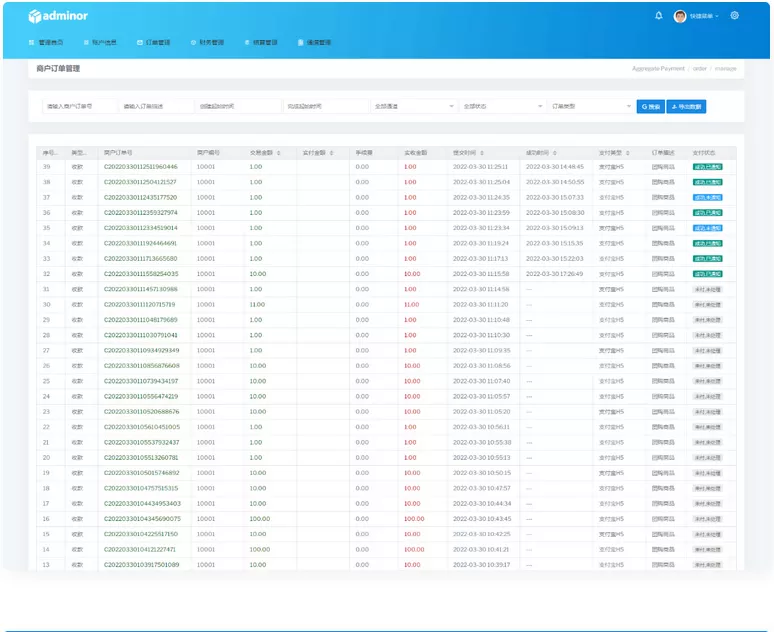Expand the 全部状态 status dropdown
The image size is (774, 632).
click(x=500, y=106)
